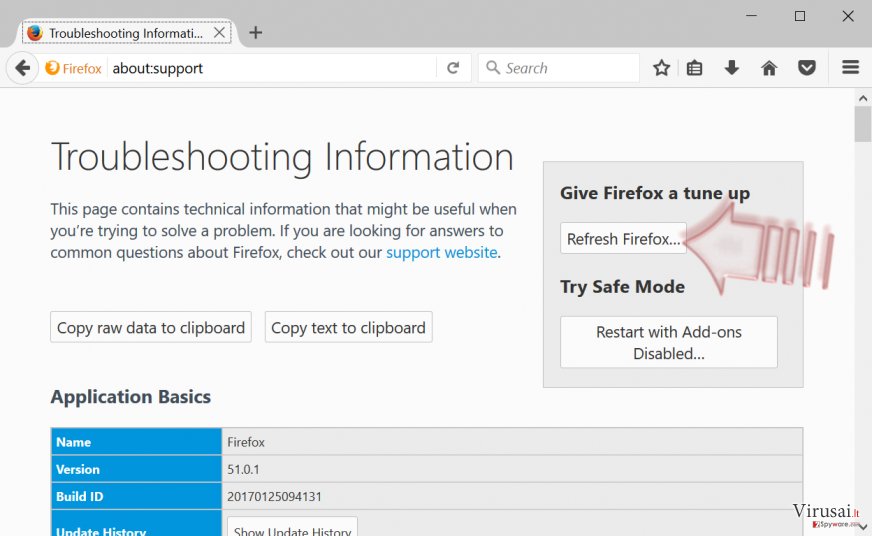This screenshot has width=872, height=536.
Task: Click the Try Safe Mode heading
Action: (x=622, y=286)
